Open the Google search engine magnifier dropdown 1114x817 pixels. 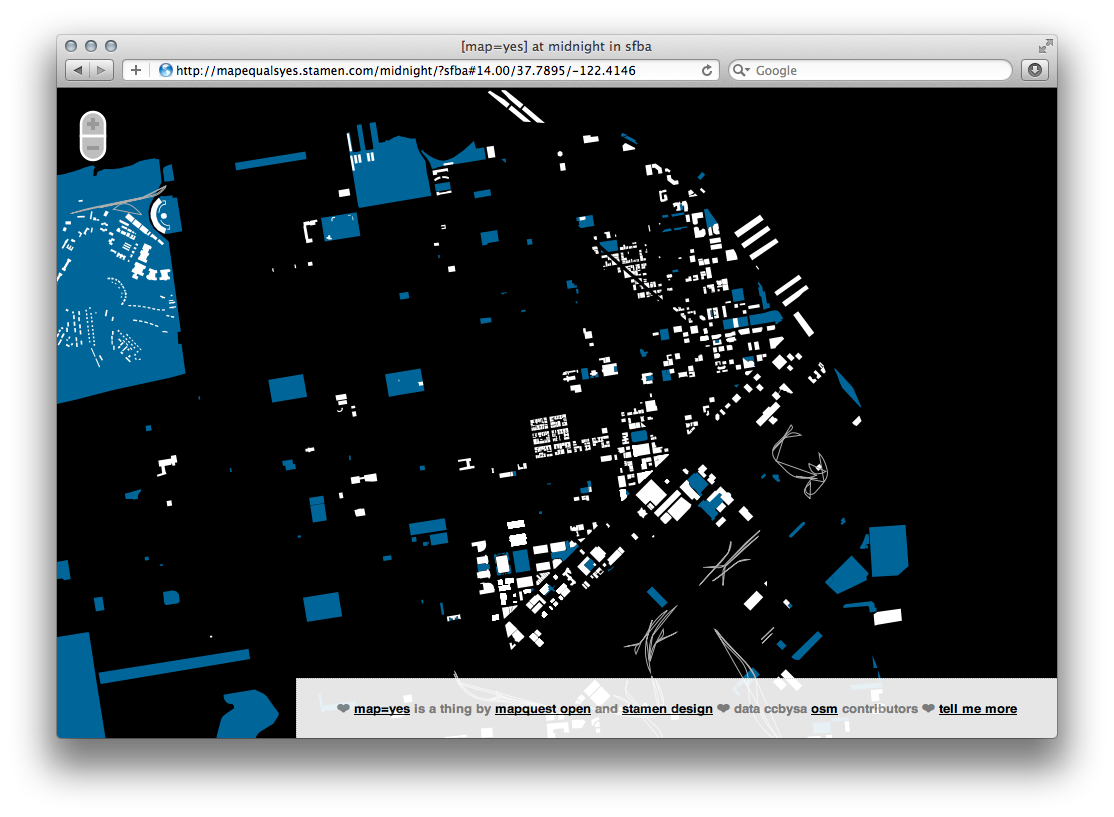pos(741,70)
